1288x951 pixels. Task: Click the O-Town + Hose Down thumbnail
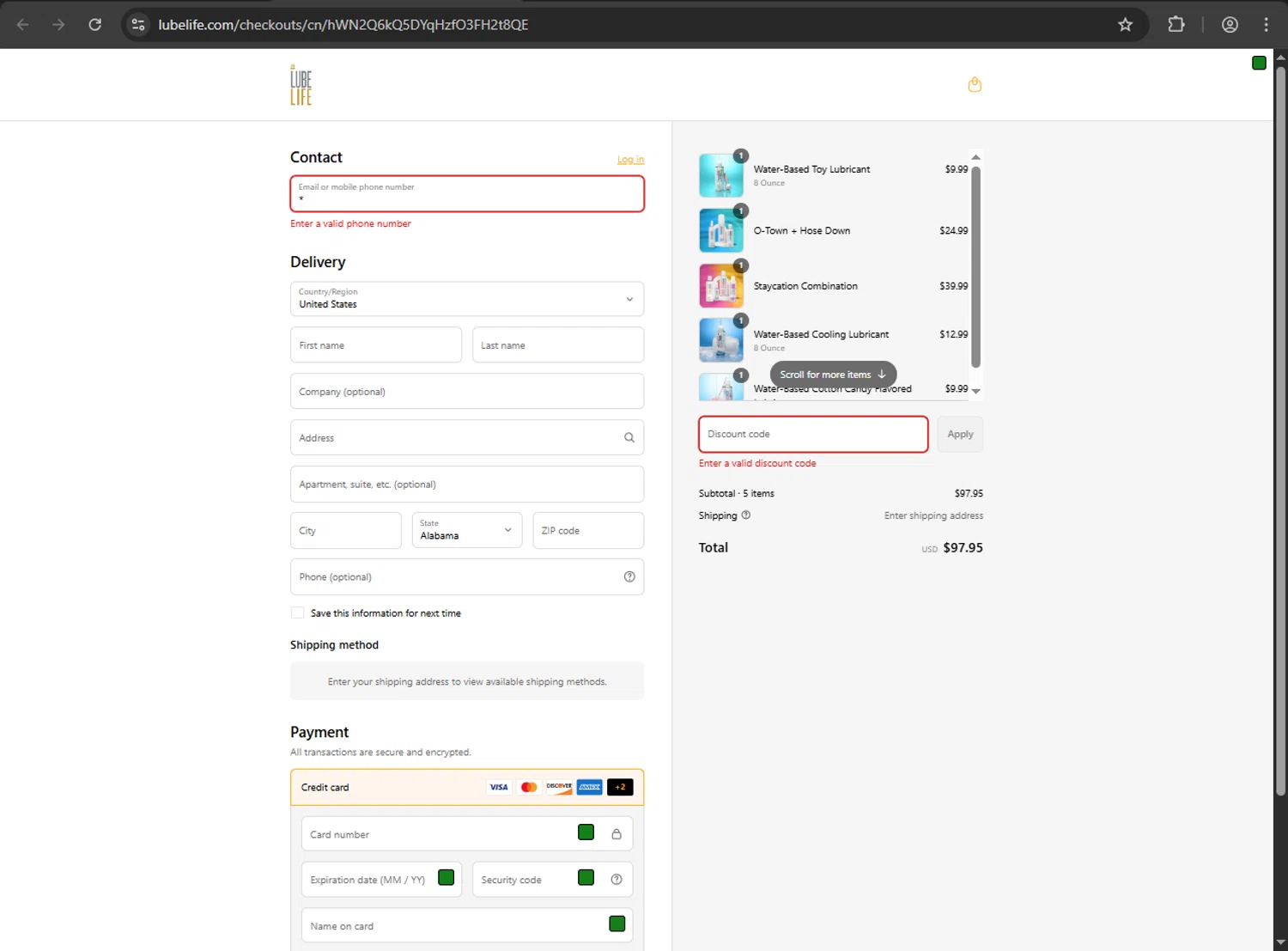[x=721, y=230]
